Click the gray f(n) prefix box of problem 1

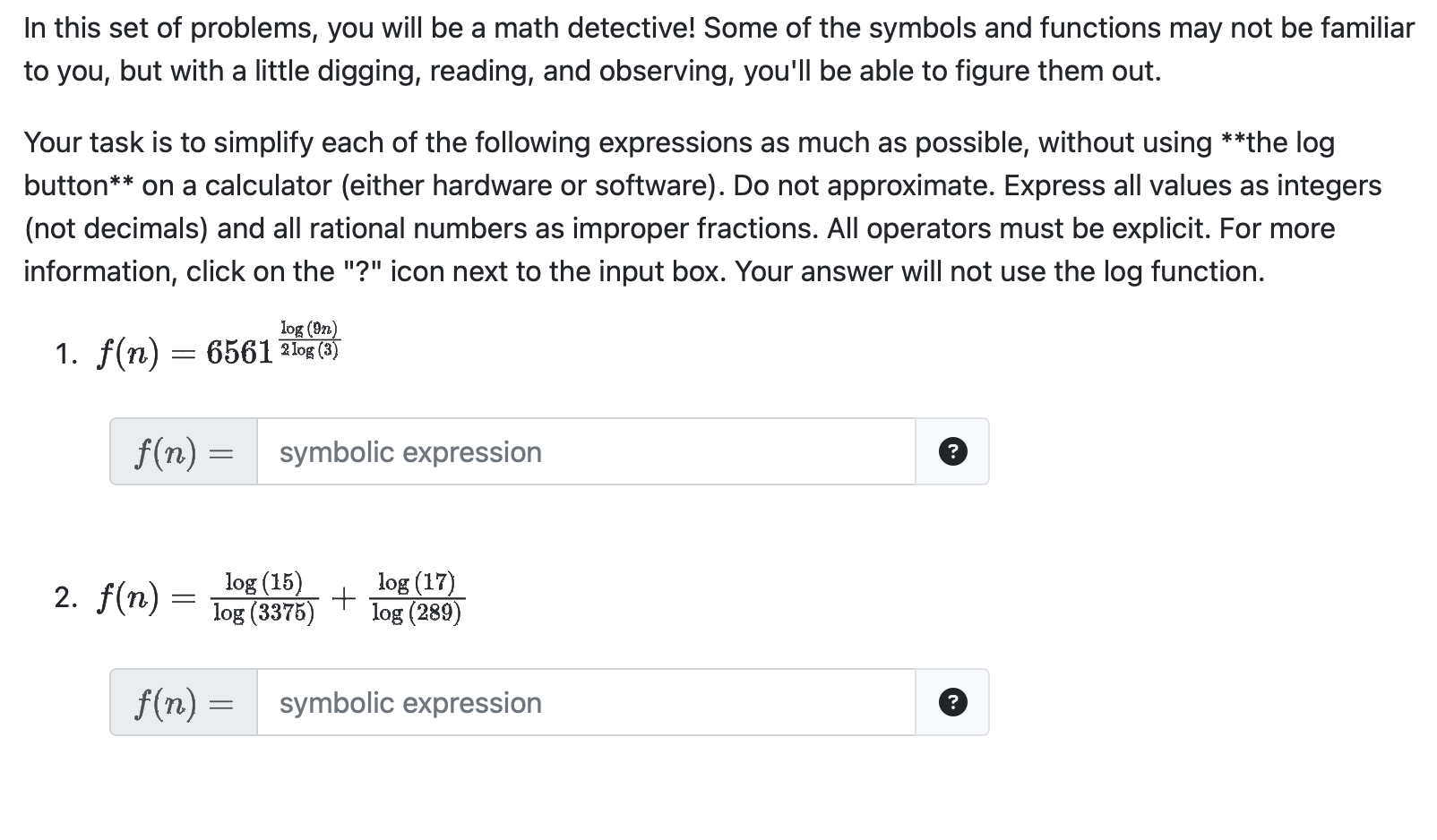coord(182,451)
